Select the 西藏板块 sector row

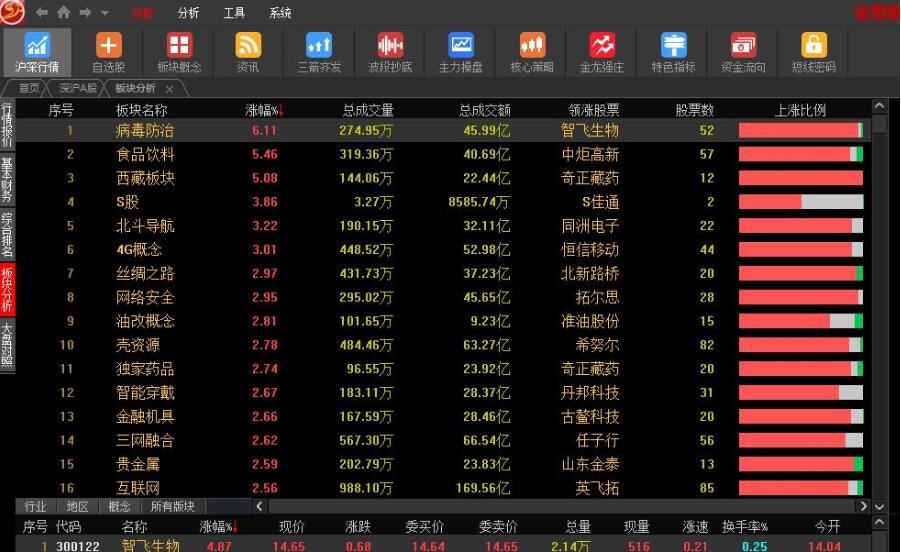pyautogui.click(x=442, y=178)
